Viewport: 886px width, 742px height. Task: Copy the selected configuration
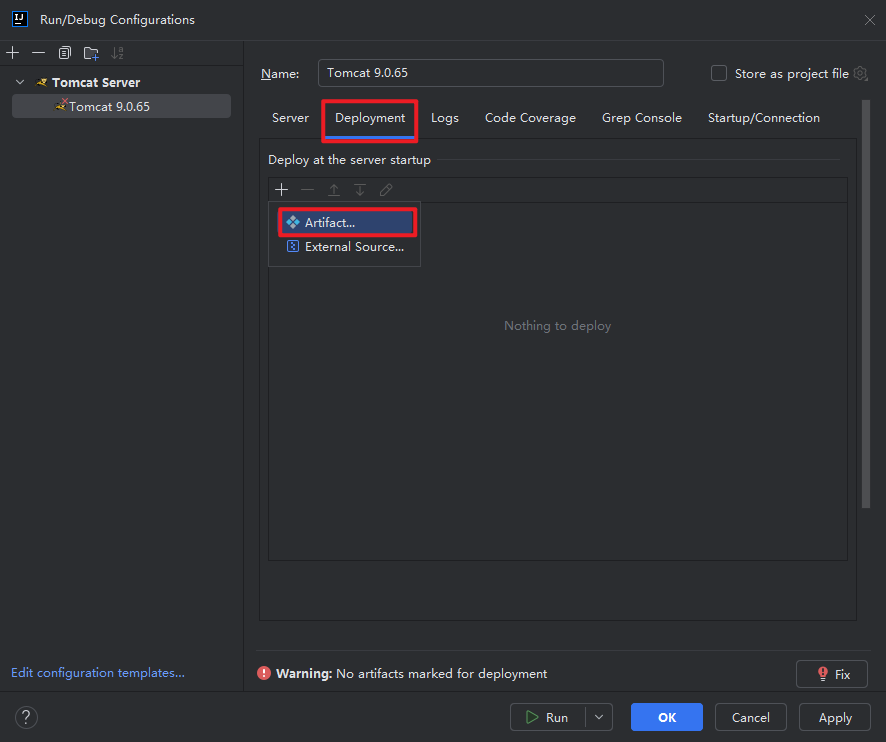(64, 53)
